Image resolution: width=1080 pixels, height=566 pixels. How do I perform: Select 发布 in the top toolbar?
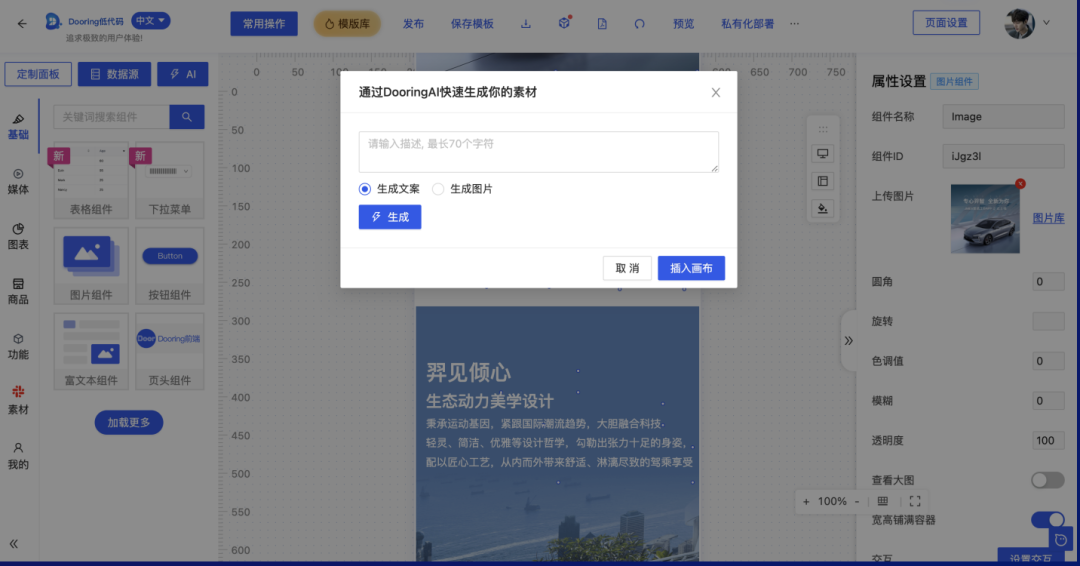413,23
